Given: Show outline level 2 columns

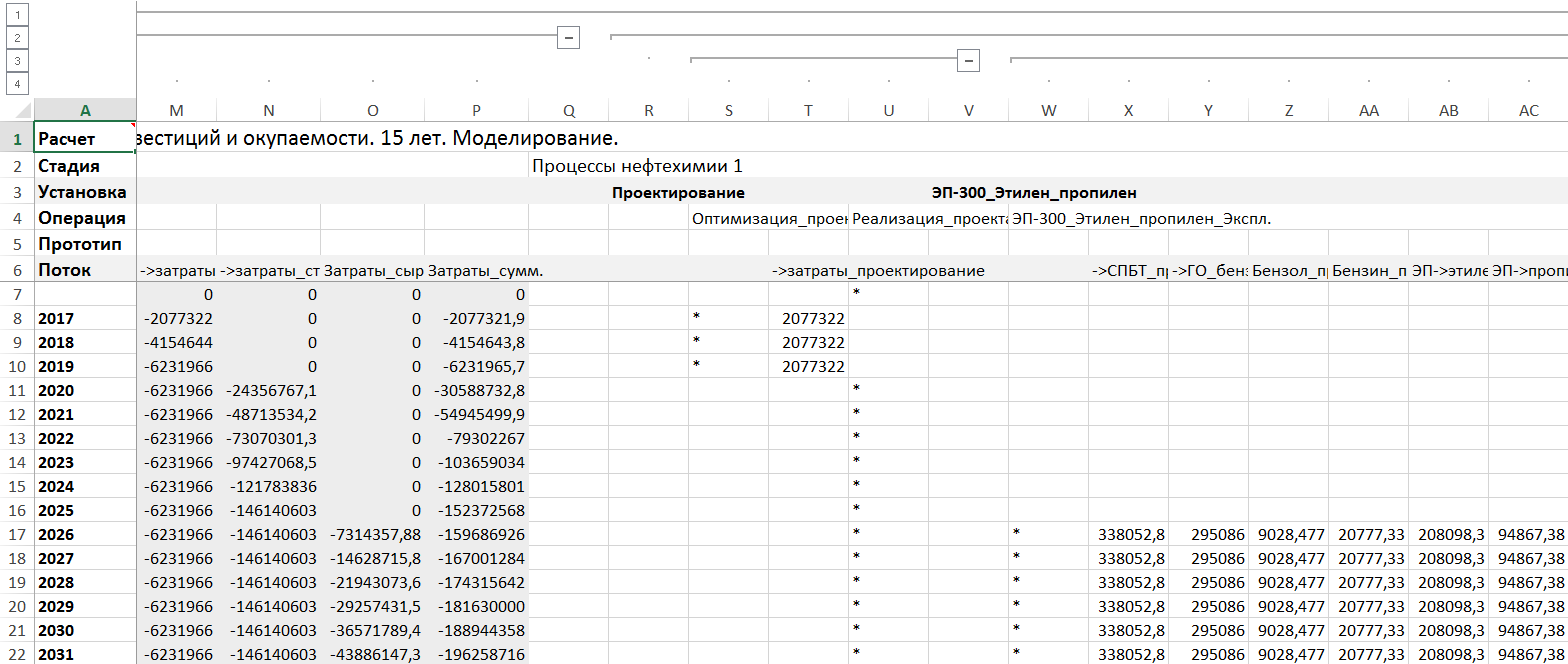Looking at the screenshot, I should pyautogui.click(x=19, y=38).
